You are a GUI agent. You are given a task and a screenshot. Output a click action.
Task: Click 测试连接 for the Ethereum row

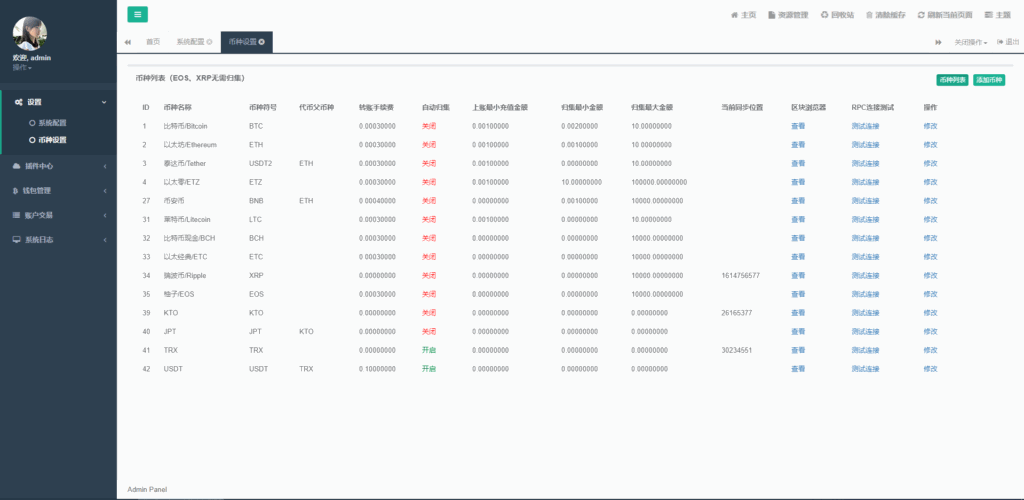(x=865, y=145)
